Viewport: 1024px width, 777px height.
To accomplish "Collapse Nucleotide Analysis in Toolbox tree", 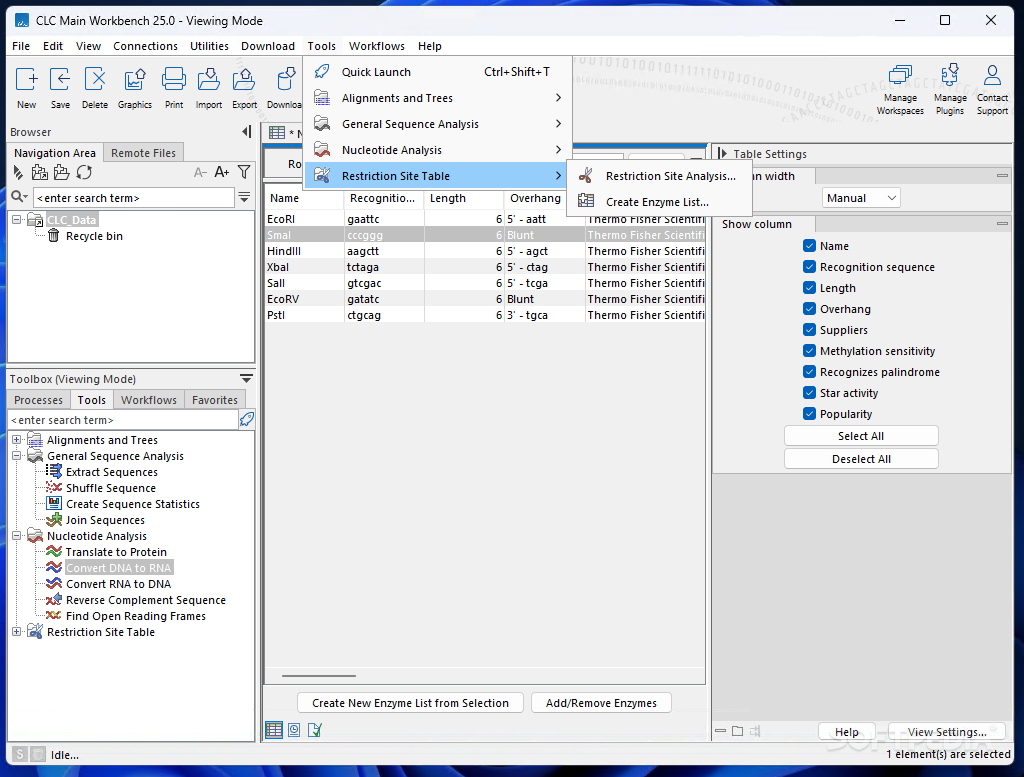I will pos(17,536).
